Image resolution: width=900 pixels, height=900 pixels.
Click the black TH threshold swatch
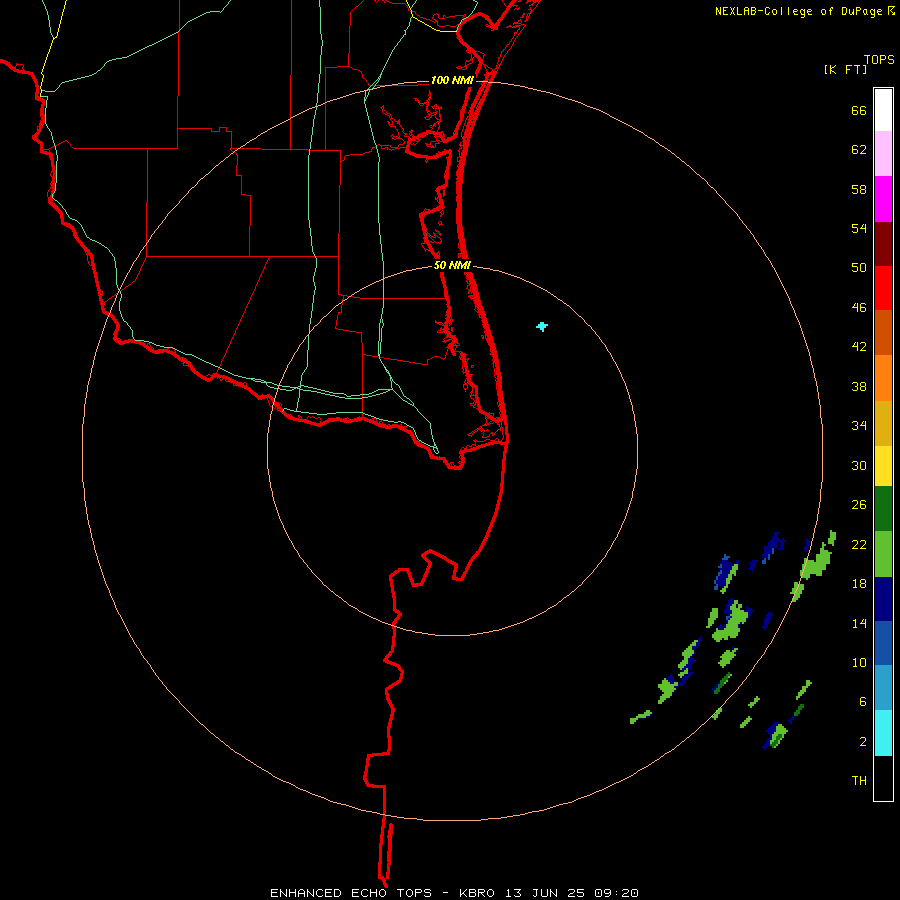(883, 778)
